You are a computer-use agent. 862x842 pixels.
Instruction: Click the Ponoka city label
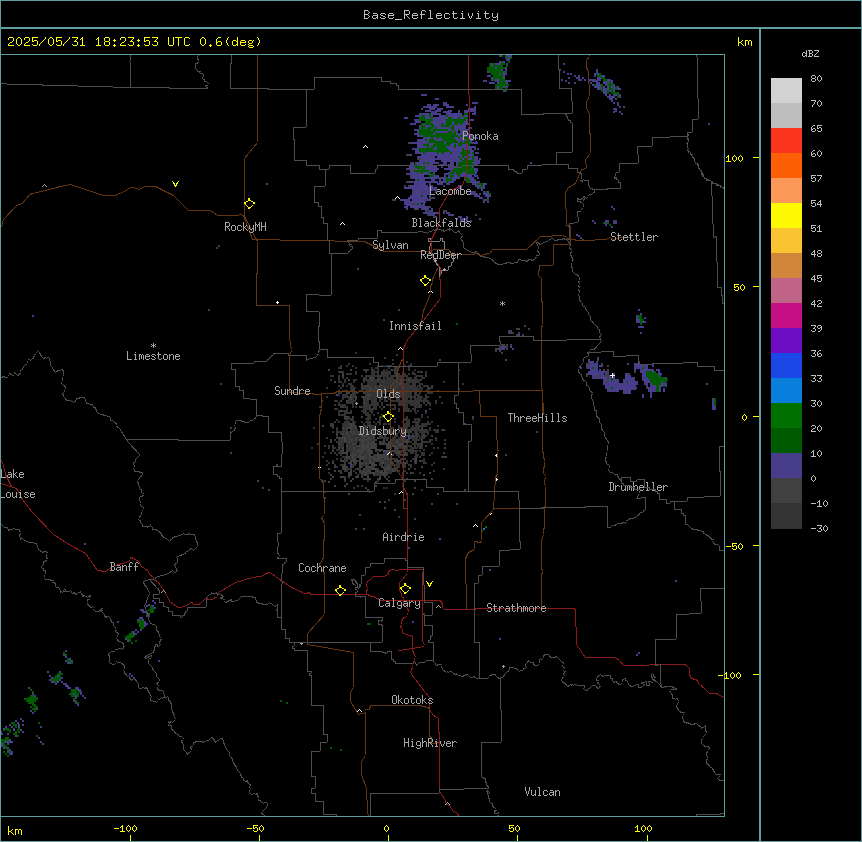480,136
